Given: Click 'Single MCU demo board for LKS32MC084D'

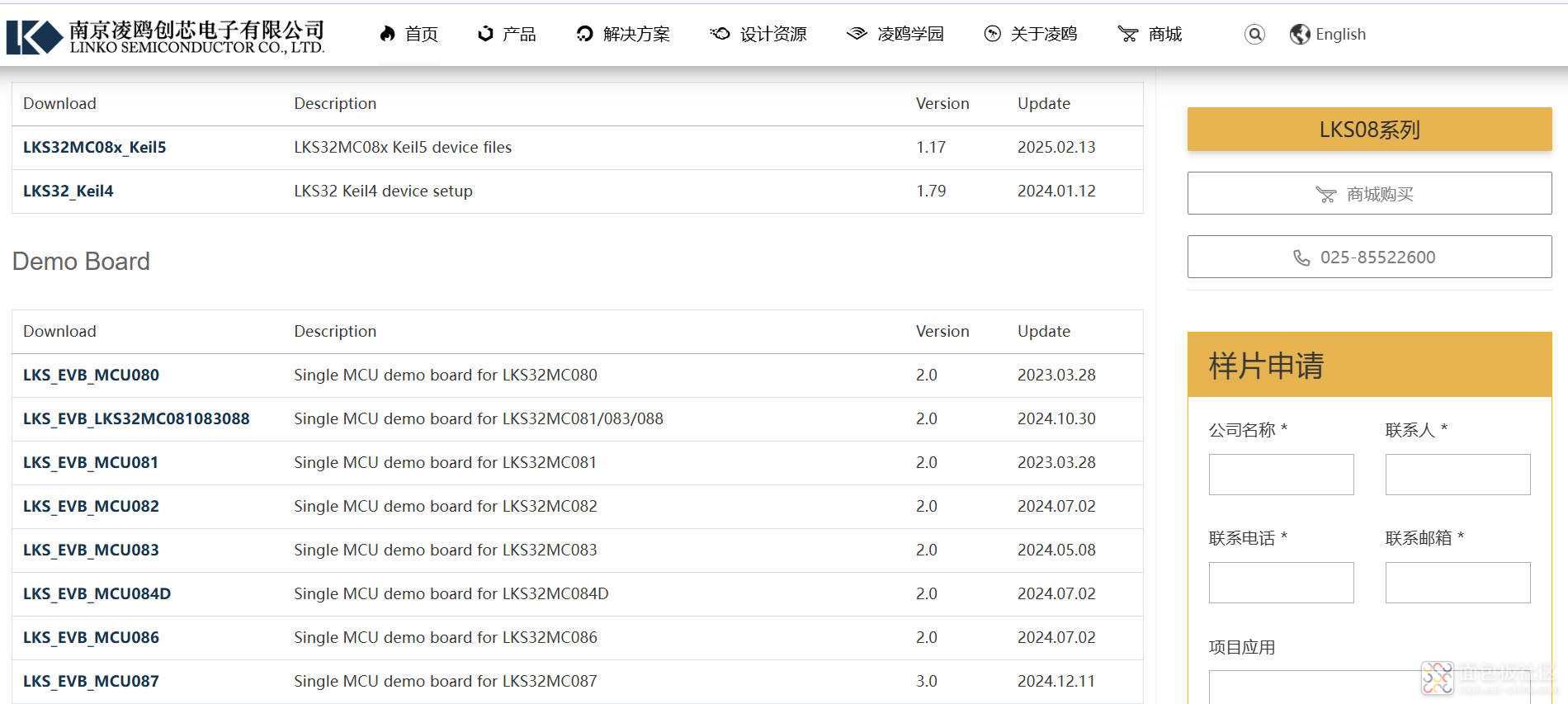Looking at the screenshot, I should (x=451, y=593).
